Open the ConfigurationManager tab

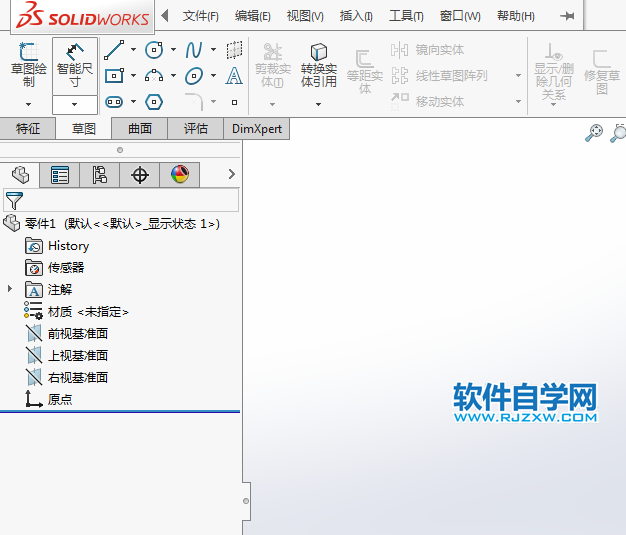pos(100,174)
